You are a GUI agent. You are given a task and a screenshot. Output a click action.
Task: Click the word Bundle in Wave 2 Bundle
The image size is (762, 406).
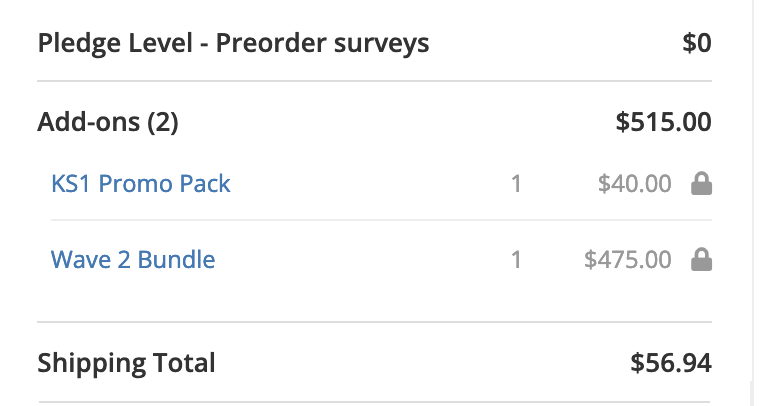click(x=176, y=260)
